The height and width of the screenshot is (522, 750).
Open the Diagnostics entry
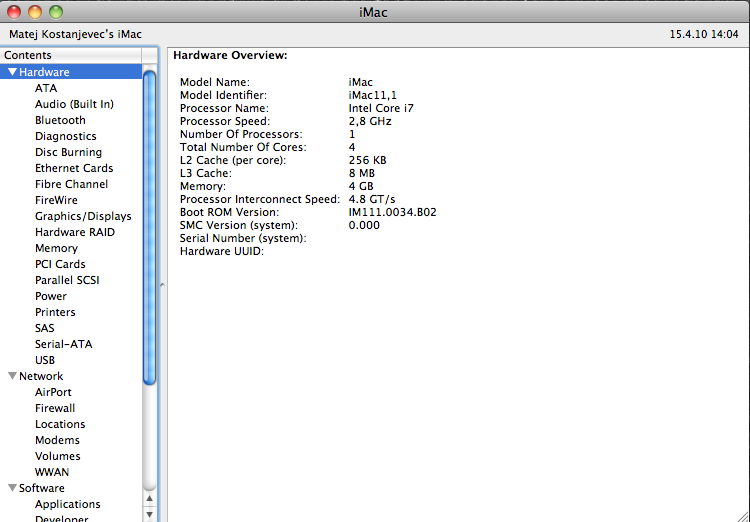coord(66,136)
